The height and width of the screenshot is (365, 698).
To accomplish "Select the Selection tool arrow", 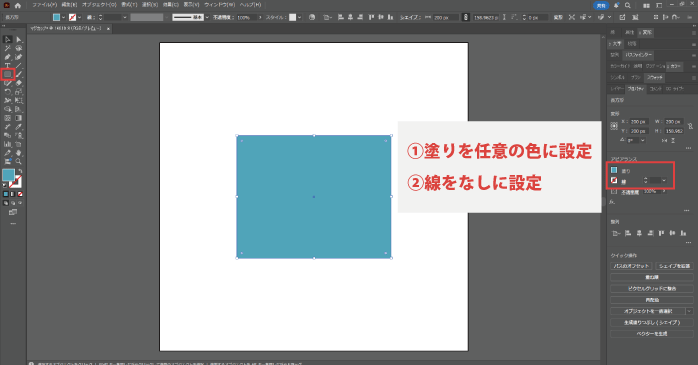I will pos(8,40).
